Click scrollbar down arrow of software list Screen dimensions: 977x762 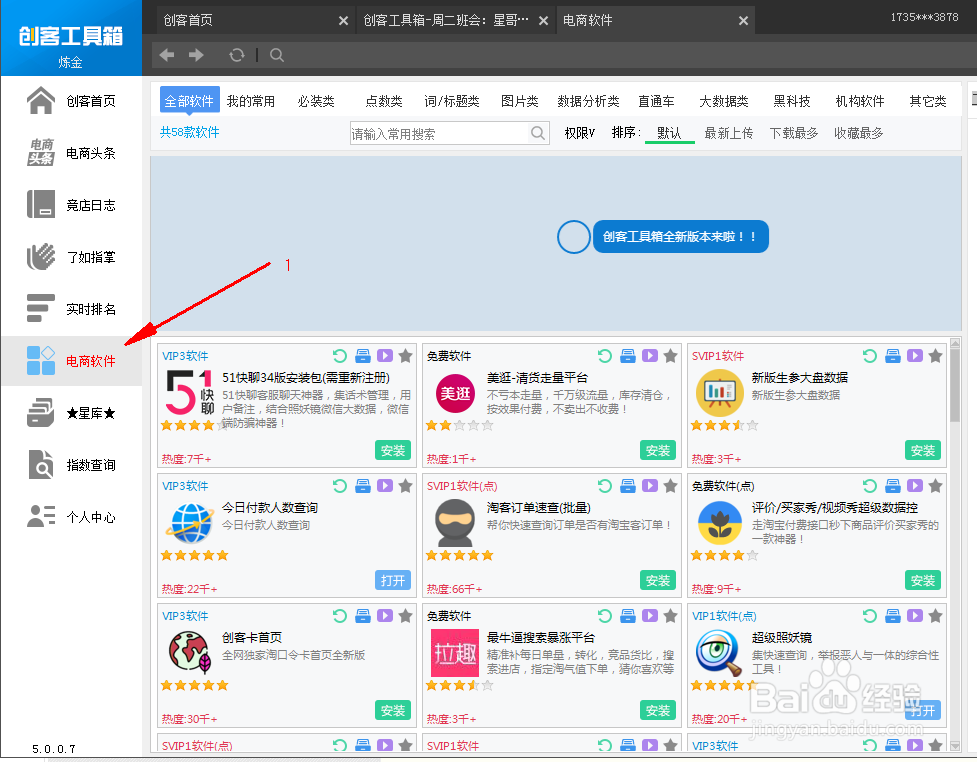955,745
